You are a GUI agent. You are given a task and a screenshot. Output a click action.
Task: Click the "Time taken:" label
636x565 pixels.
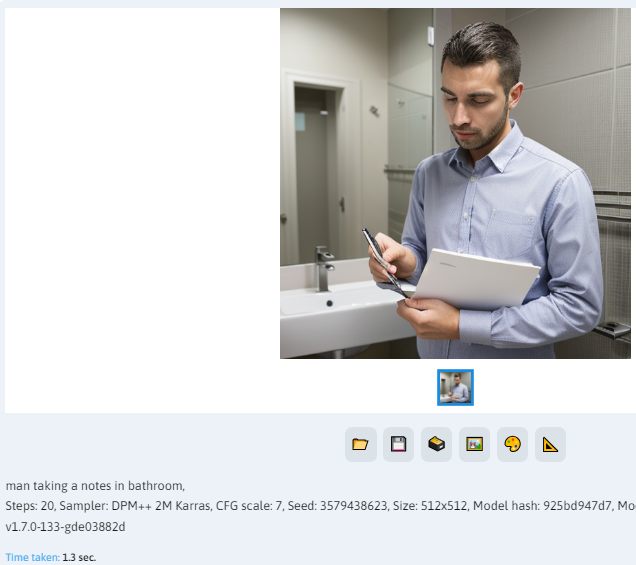pos(32,557)
